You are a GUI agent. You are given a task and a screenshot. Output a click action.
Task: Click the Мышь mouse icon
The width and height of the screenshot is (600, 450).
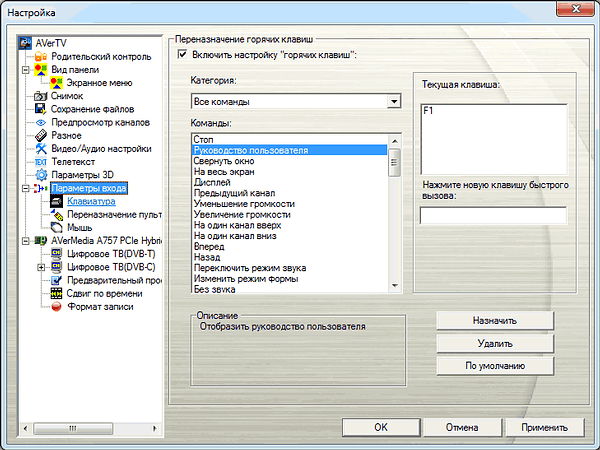click(x=56, y=228)
